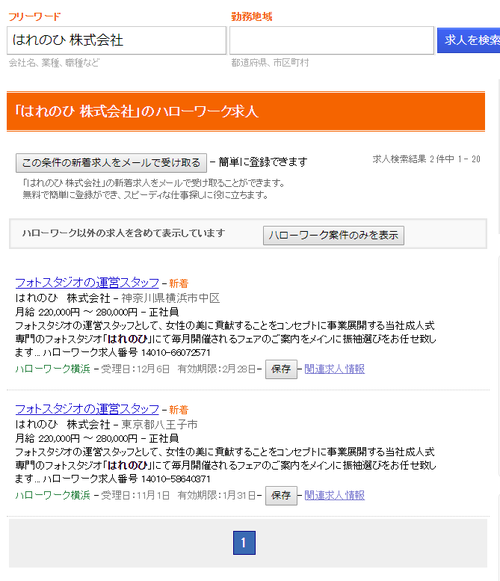
Task: Click 有効期限:2月28日 text
Action: pos(217,369)
